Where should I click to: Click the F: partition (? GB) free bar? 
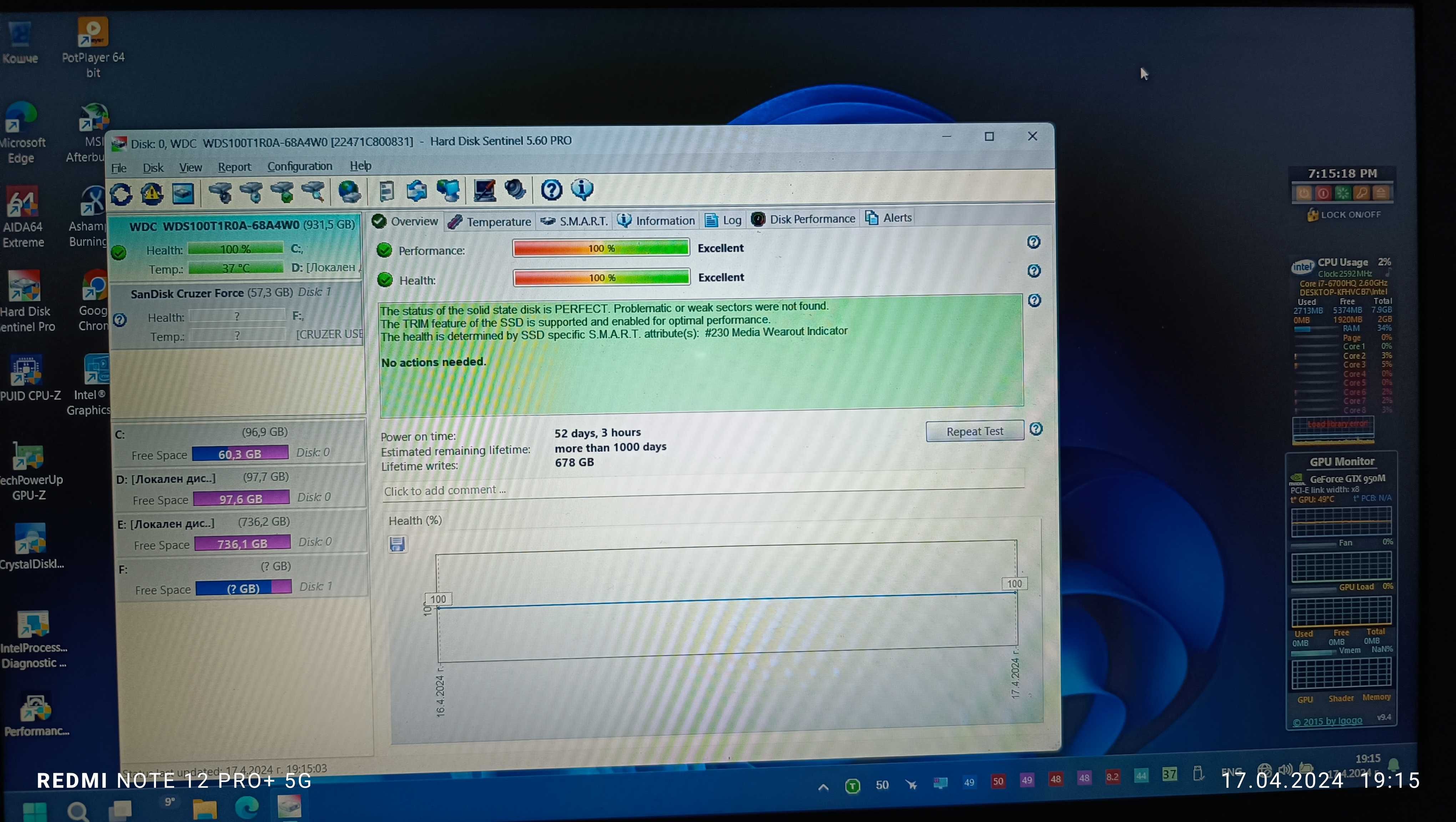pos(244,588)
